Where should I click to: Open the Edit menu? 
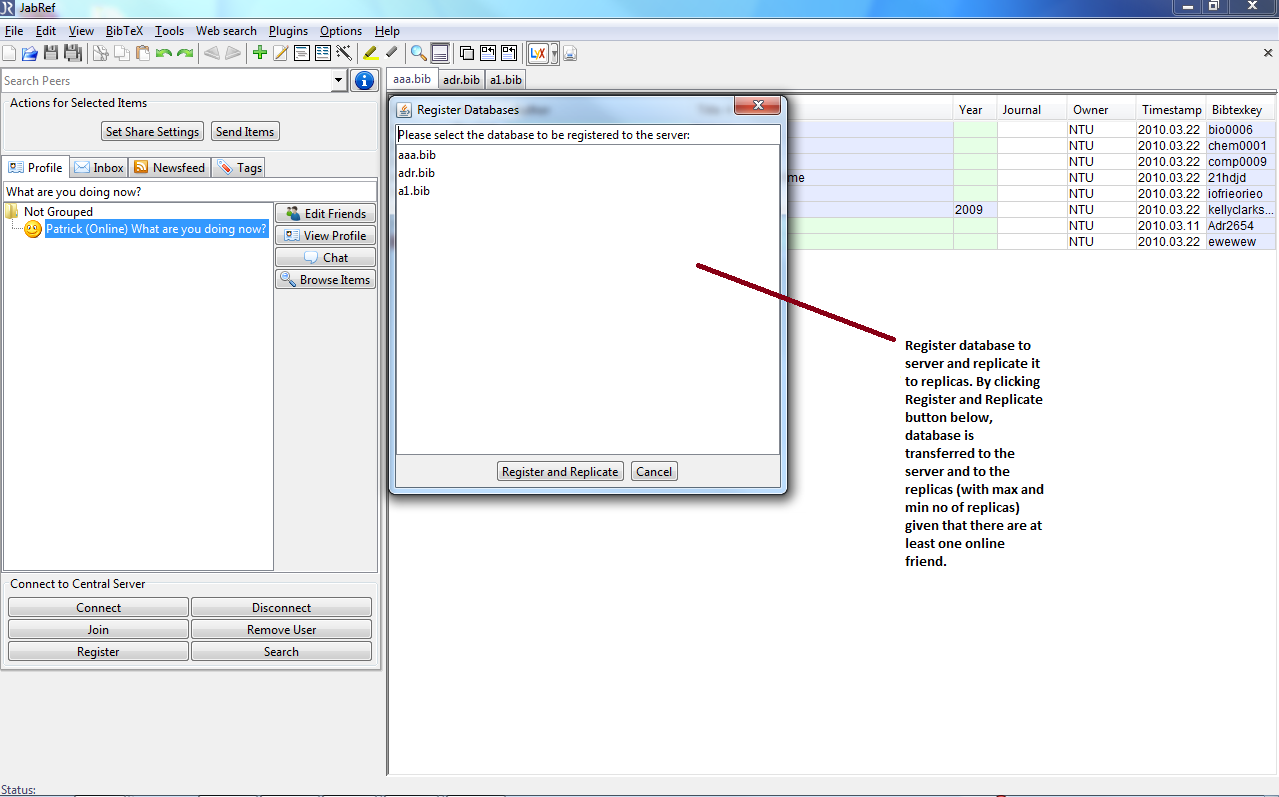tap(46, 31)
